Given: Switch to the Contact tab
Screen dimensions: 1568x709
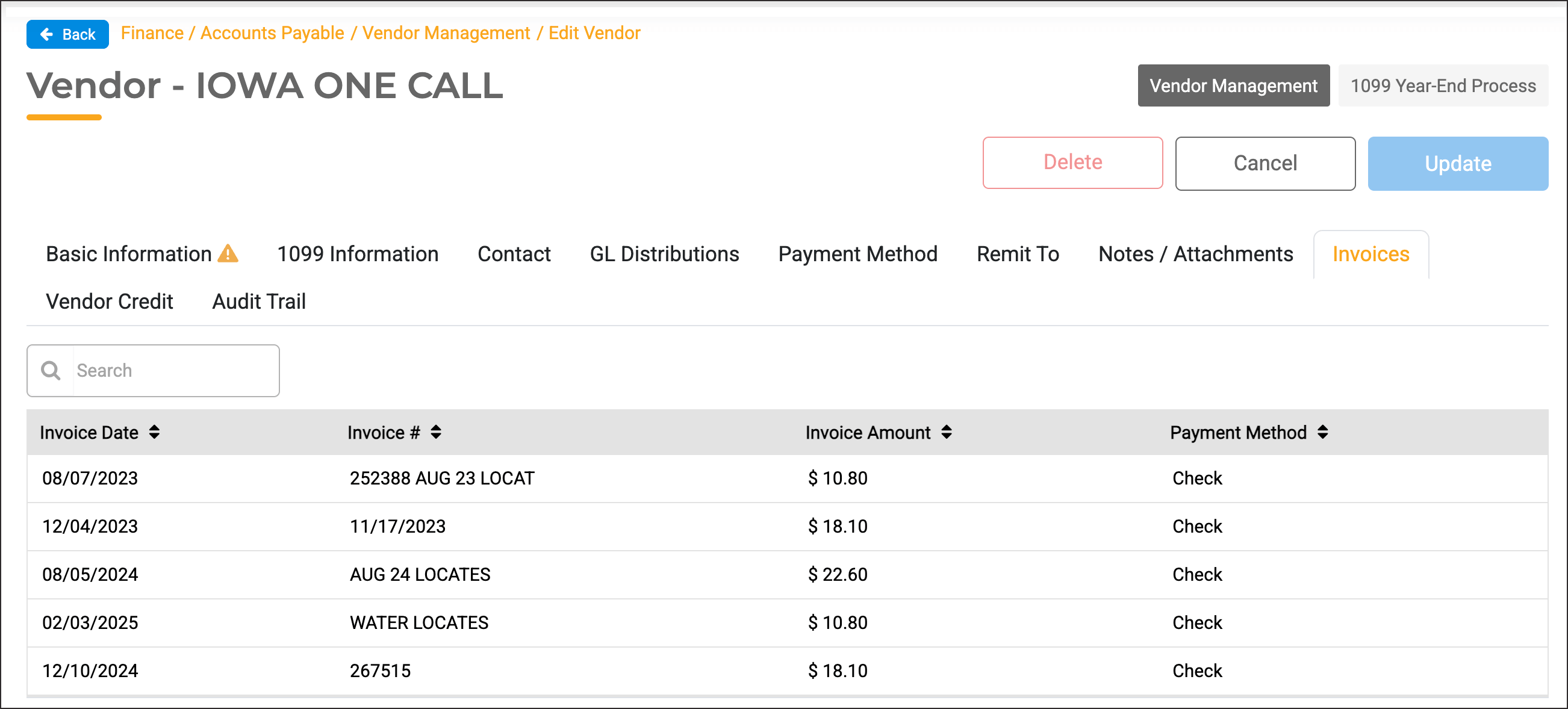Looking at the screenshot, I should tap(514, 254).
